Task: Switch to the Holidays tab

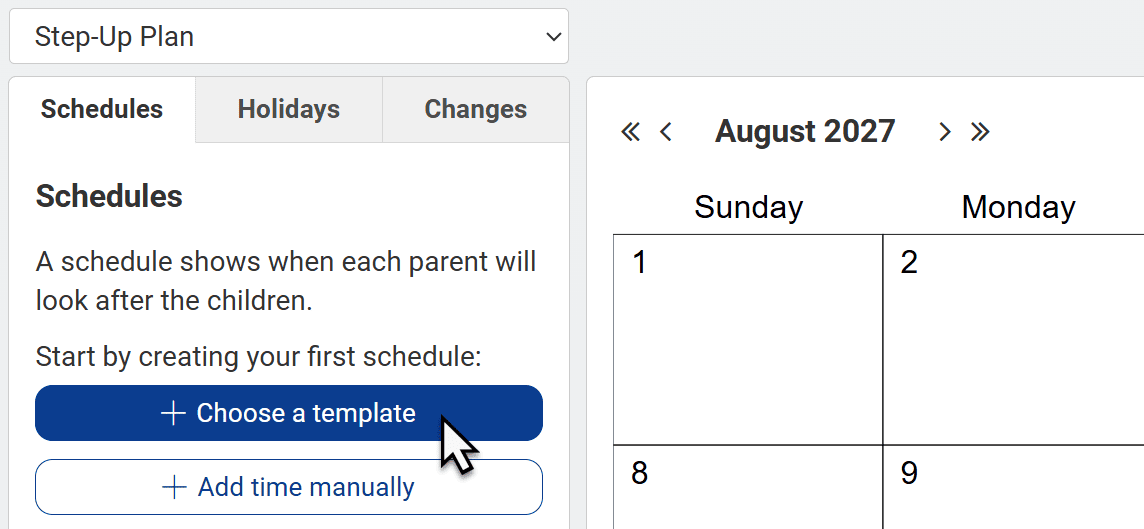Action: coord(289,109)
